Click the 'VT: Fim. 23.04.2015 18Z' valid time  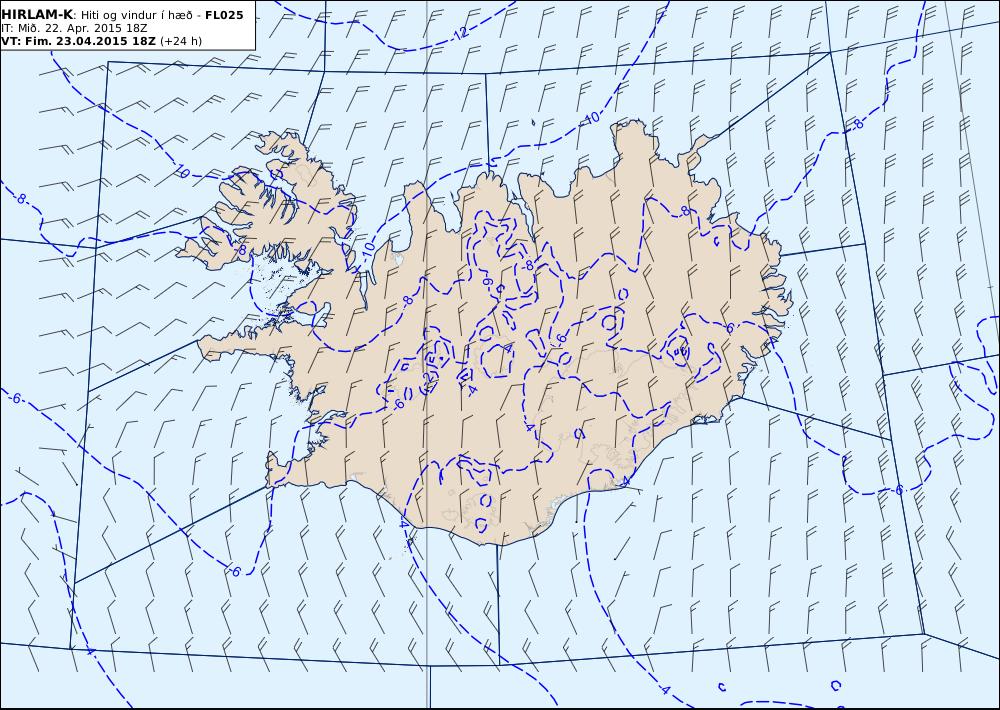tap(78, 41)
